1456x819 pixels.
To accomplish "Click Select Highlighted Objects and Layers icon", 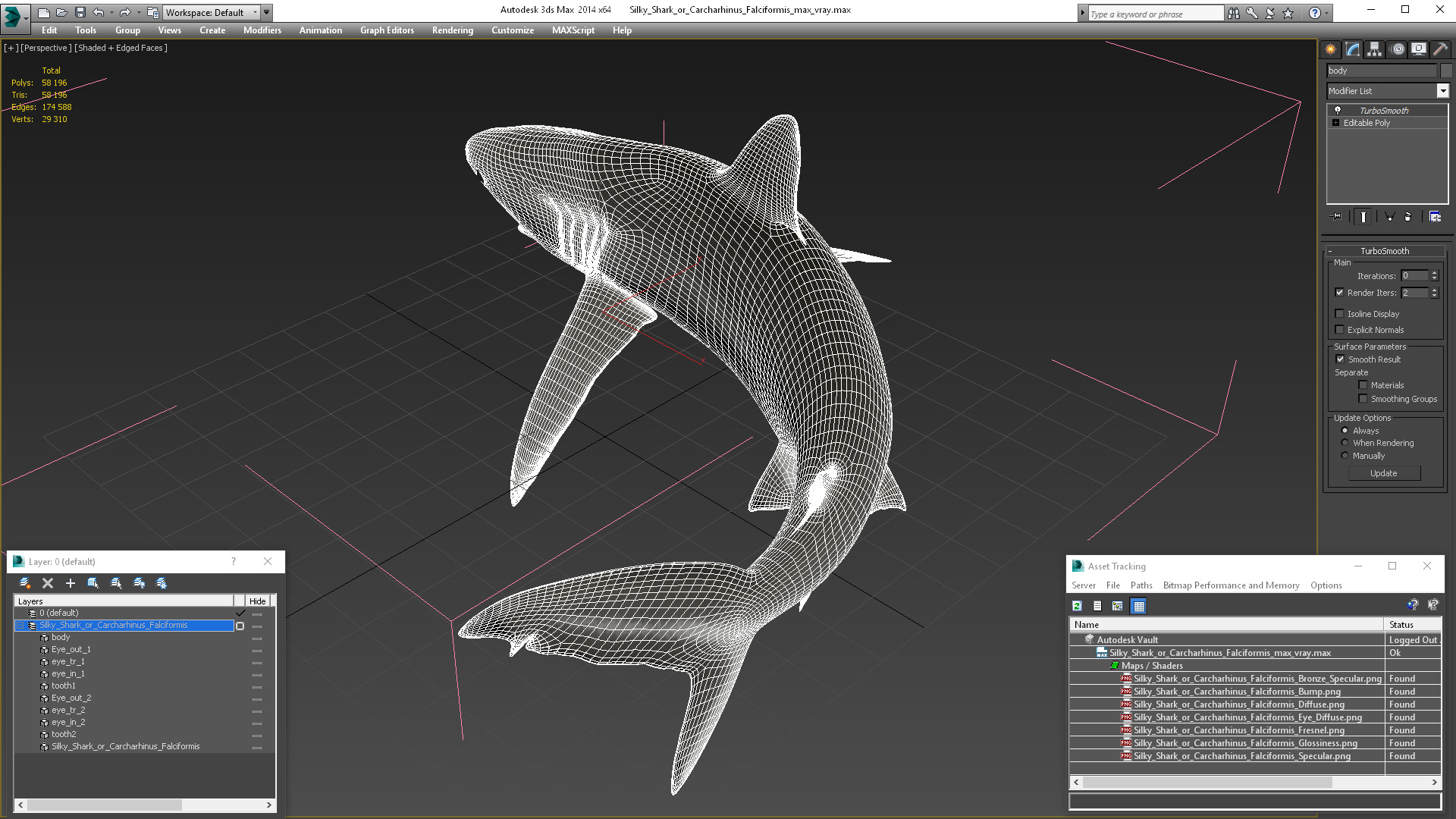I will (x=93, y=583).
